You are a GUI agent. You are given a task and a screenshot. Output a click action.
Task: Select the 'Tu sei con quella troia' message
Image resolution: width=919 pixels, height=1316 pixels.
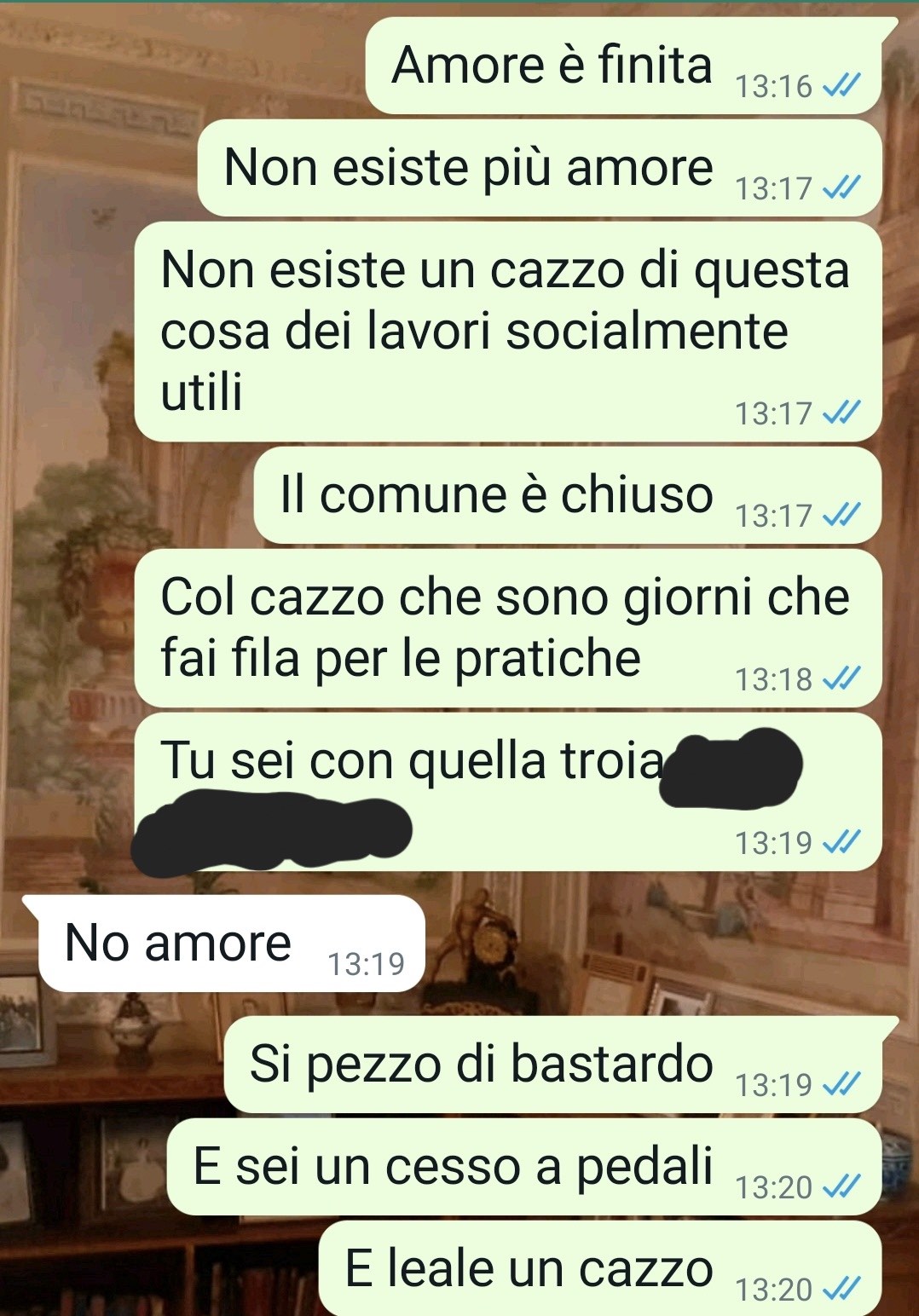click(x=508, y=792)
